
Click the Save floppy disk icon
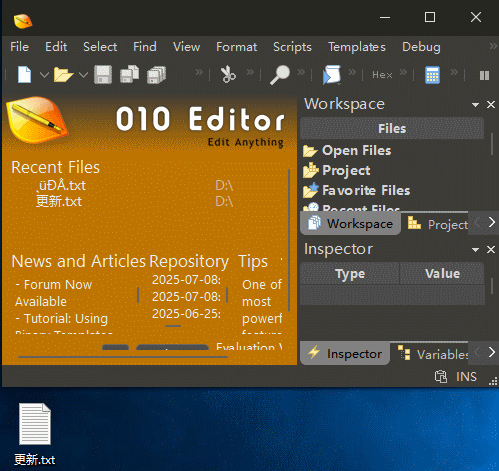[x=103, y=74]
